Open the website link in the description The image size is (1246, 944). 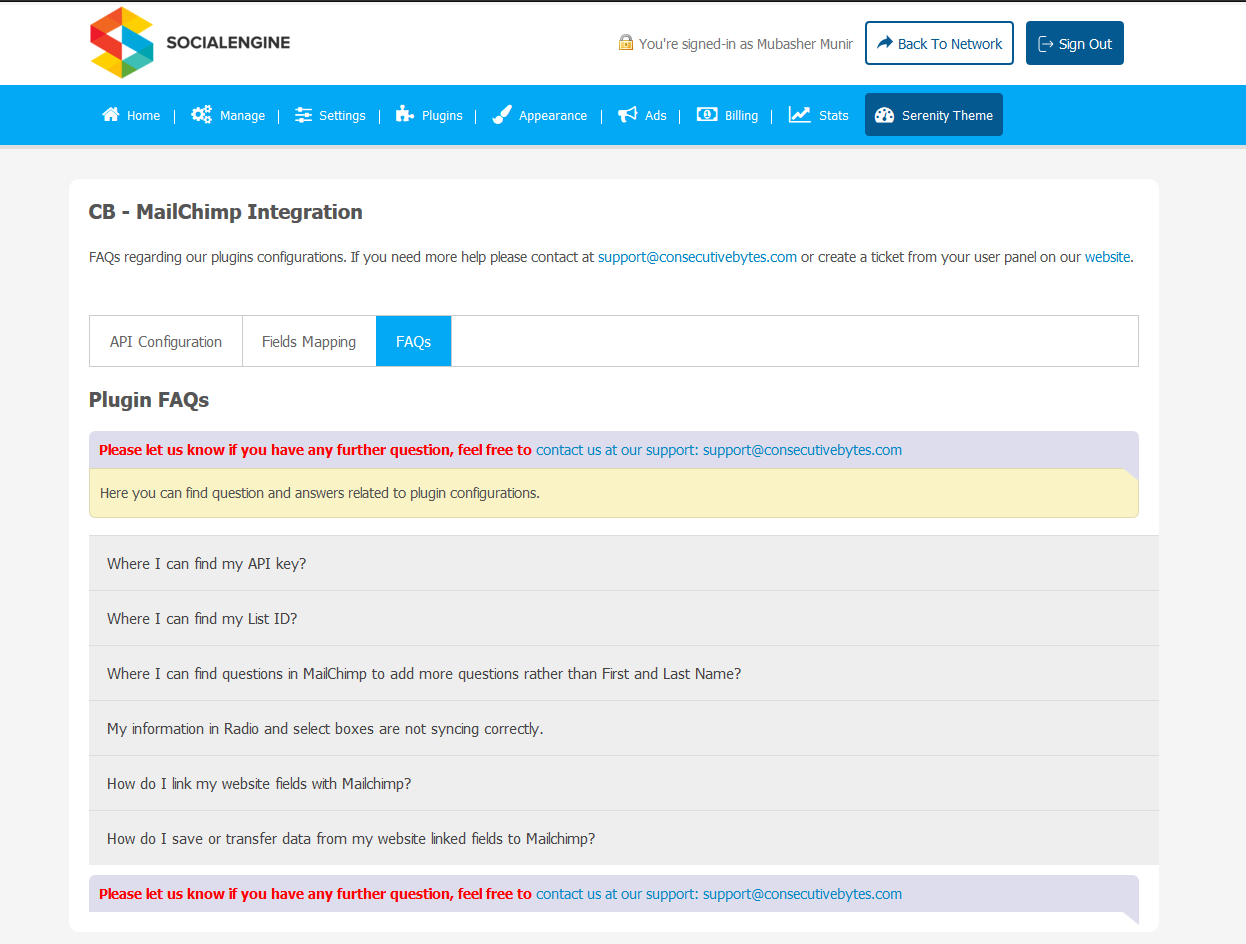tap(1107, 257)
